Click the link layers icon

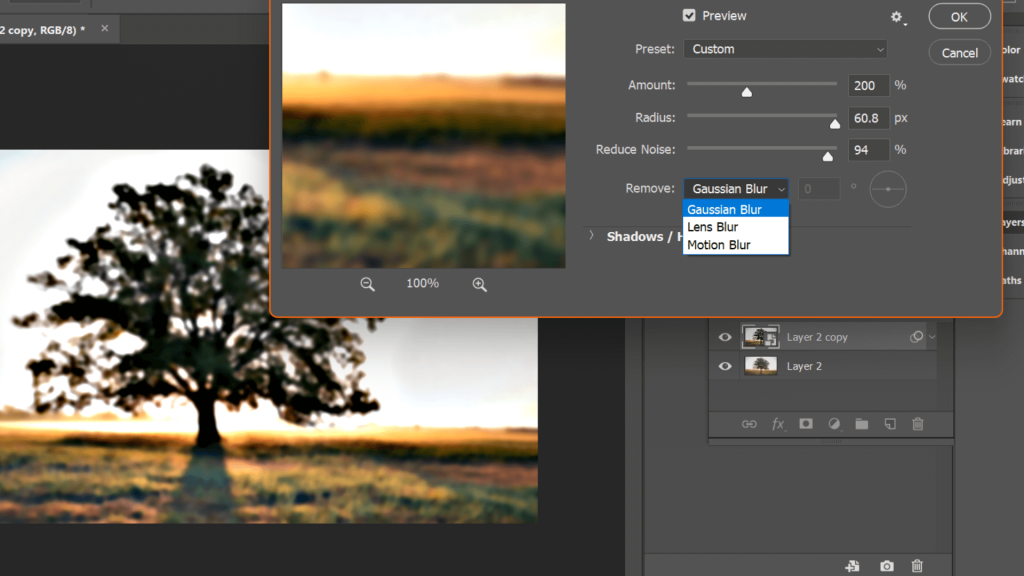tap(749, 424)
